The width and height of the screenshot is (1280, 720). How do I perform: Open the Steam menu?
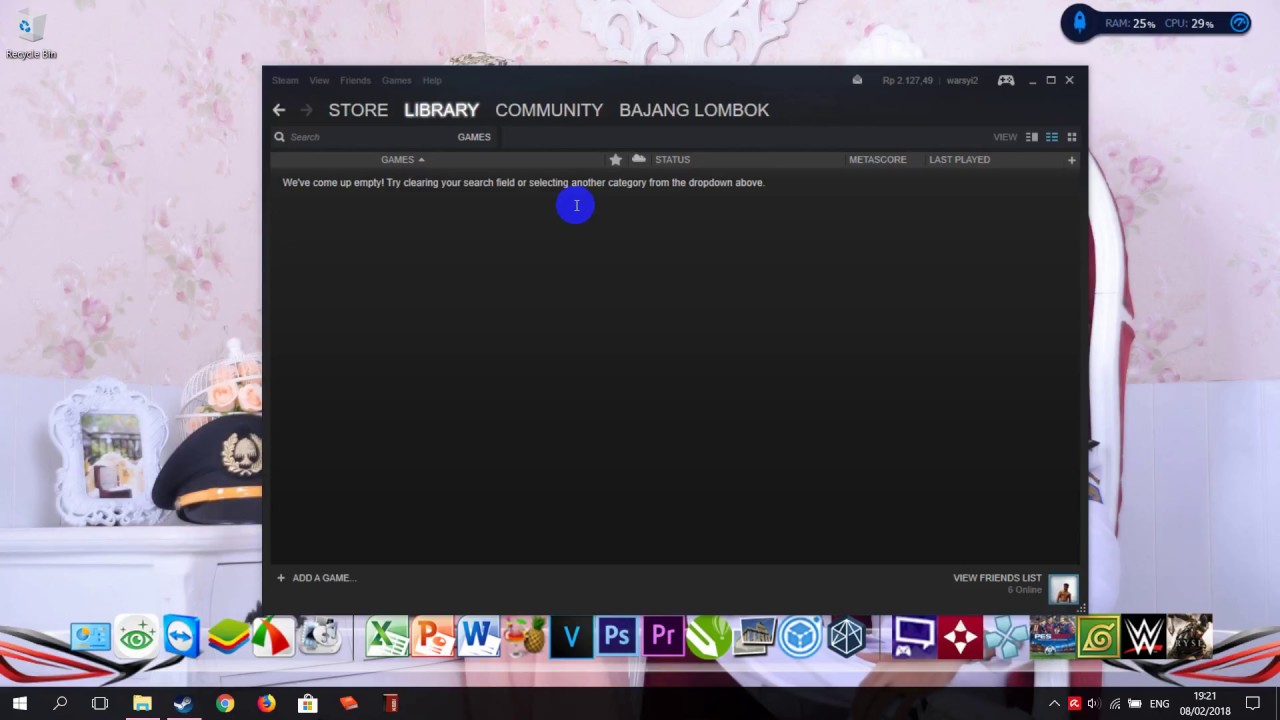285,80
